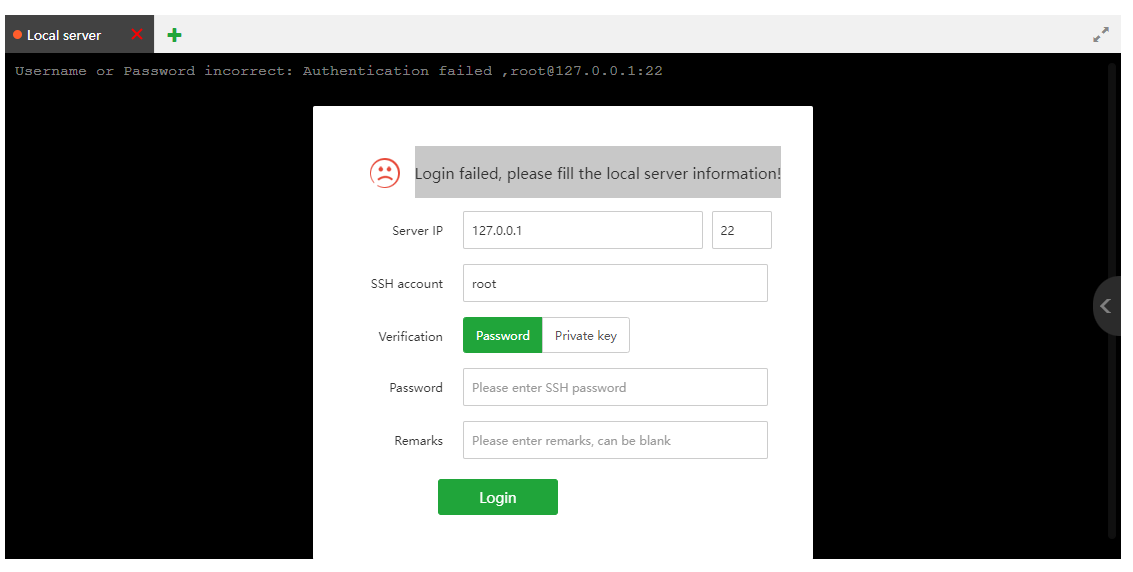Screen dimensions: 1133x572
Task: Switch verification to Private key
Action: tap(586, 336)
